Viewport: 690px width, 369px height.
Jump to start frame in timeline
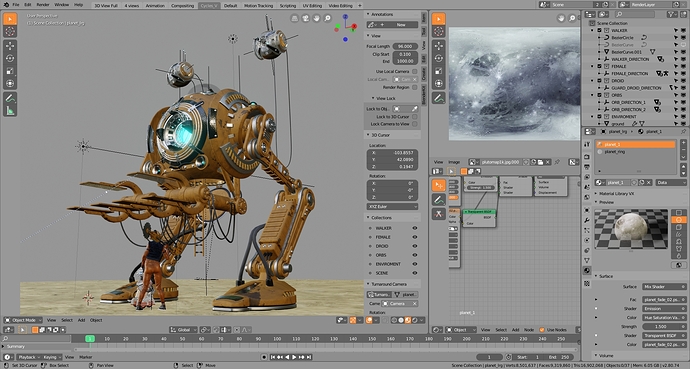coord(273,357)
